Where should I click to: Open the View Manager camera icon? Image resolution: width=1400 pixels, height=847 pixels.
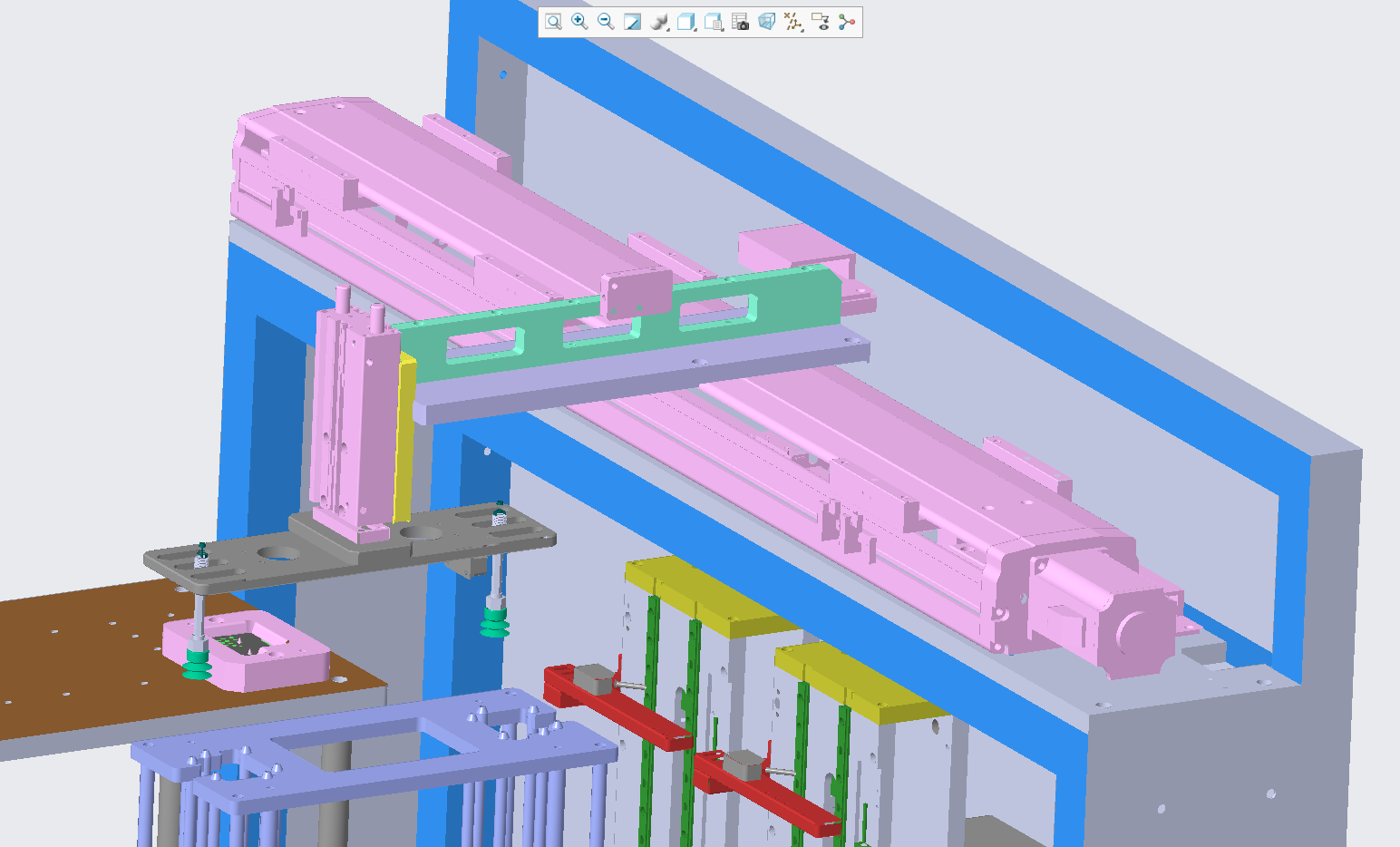click(x=740, y=22)
